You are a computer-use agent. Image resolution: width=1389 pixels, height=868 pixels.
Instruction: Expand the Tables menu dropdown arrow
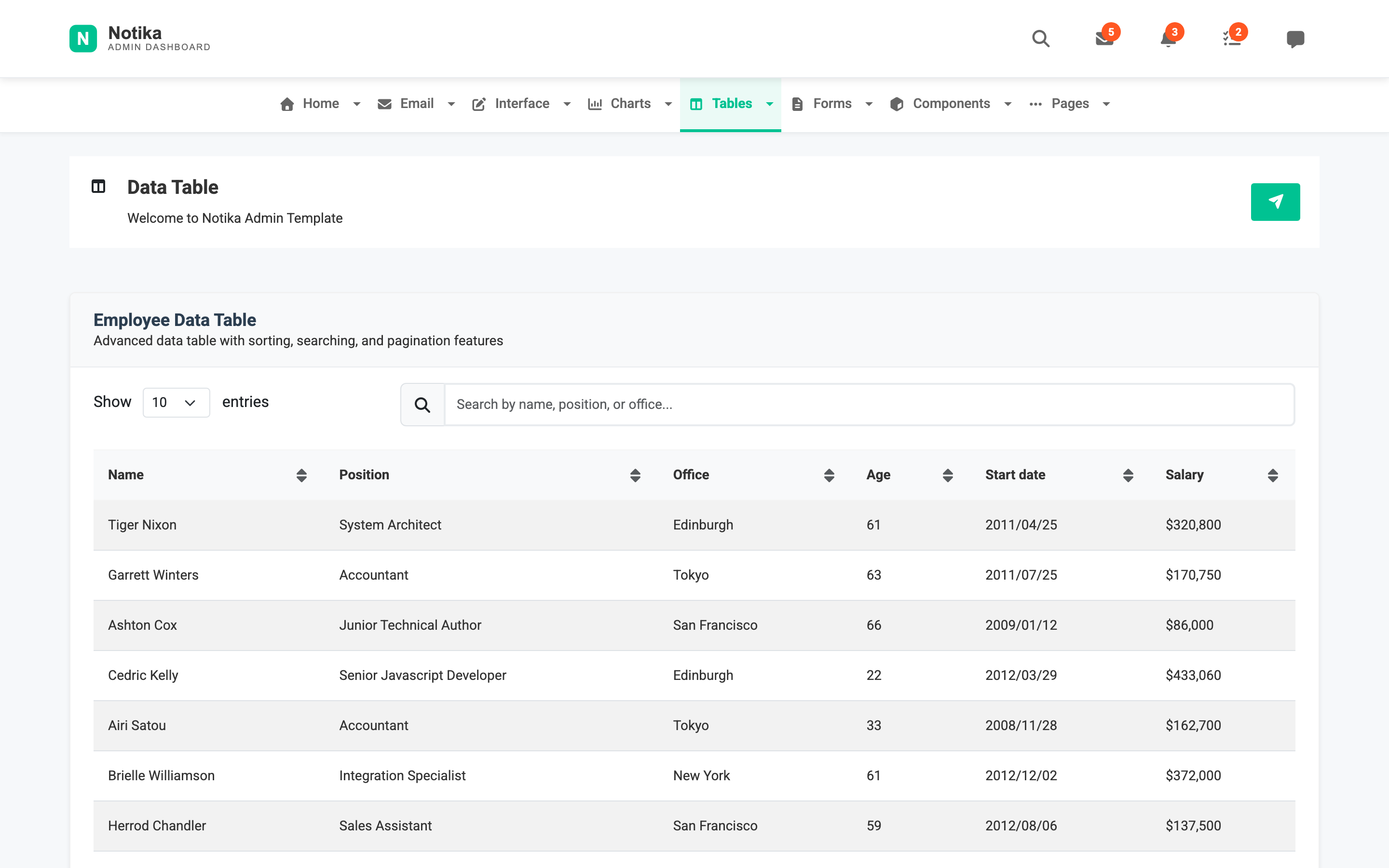click(770, 104)
